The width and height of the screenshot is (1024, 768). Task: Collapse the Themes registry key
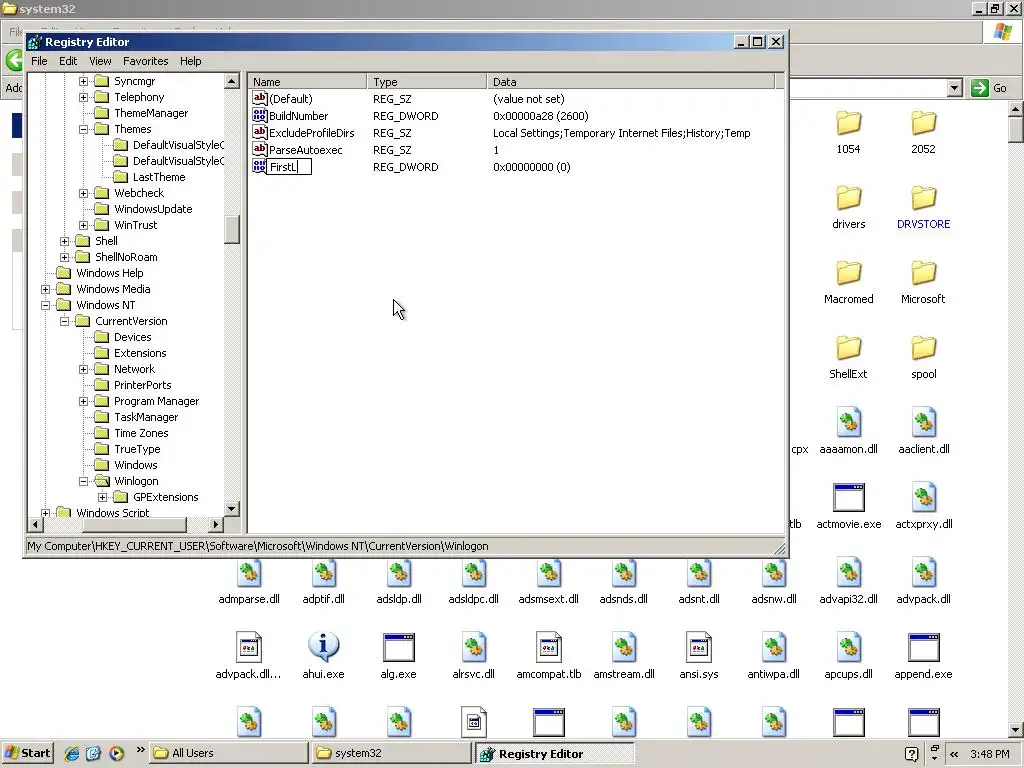84,129
